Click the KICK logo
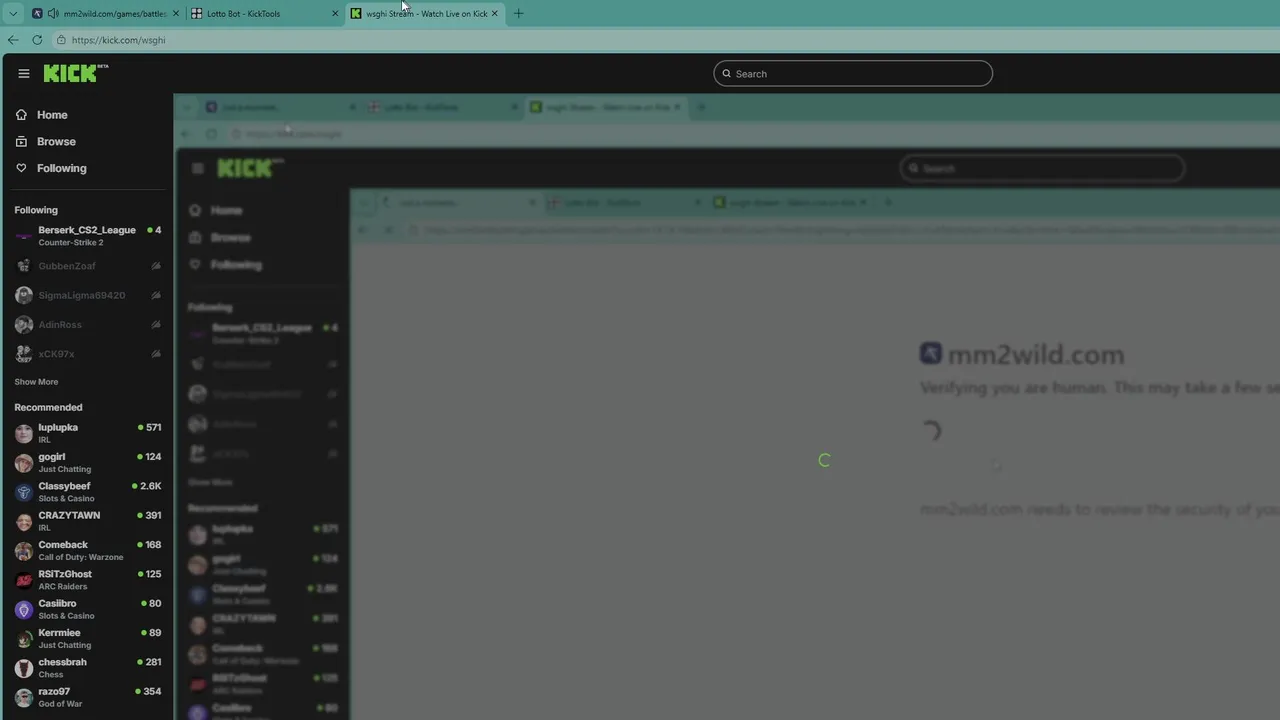1280x720 pixels. 76,73
